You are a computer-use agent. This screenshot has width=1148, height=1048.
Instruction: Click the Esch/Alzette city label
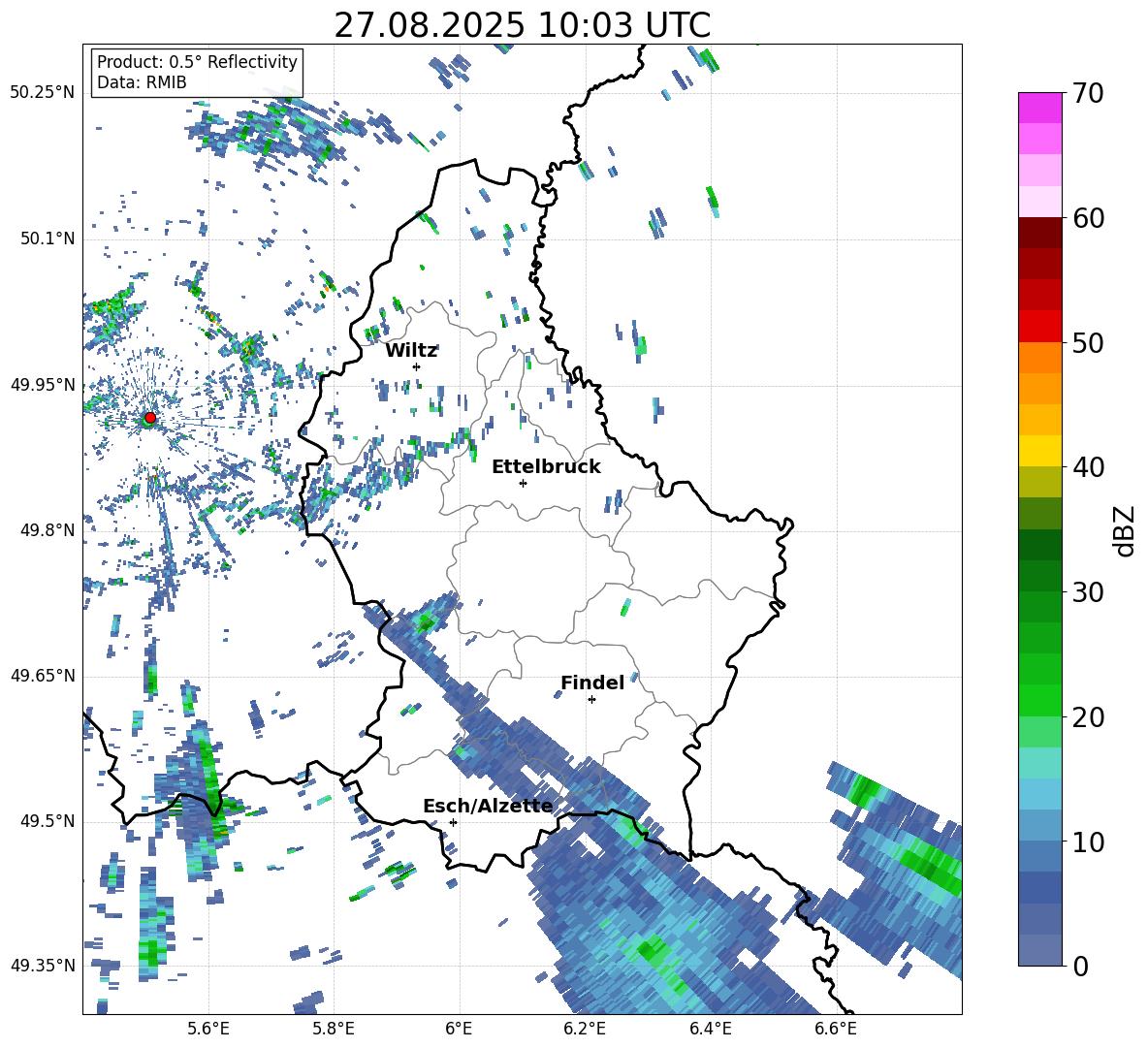click(x=488, y=807)
